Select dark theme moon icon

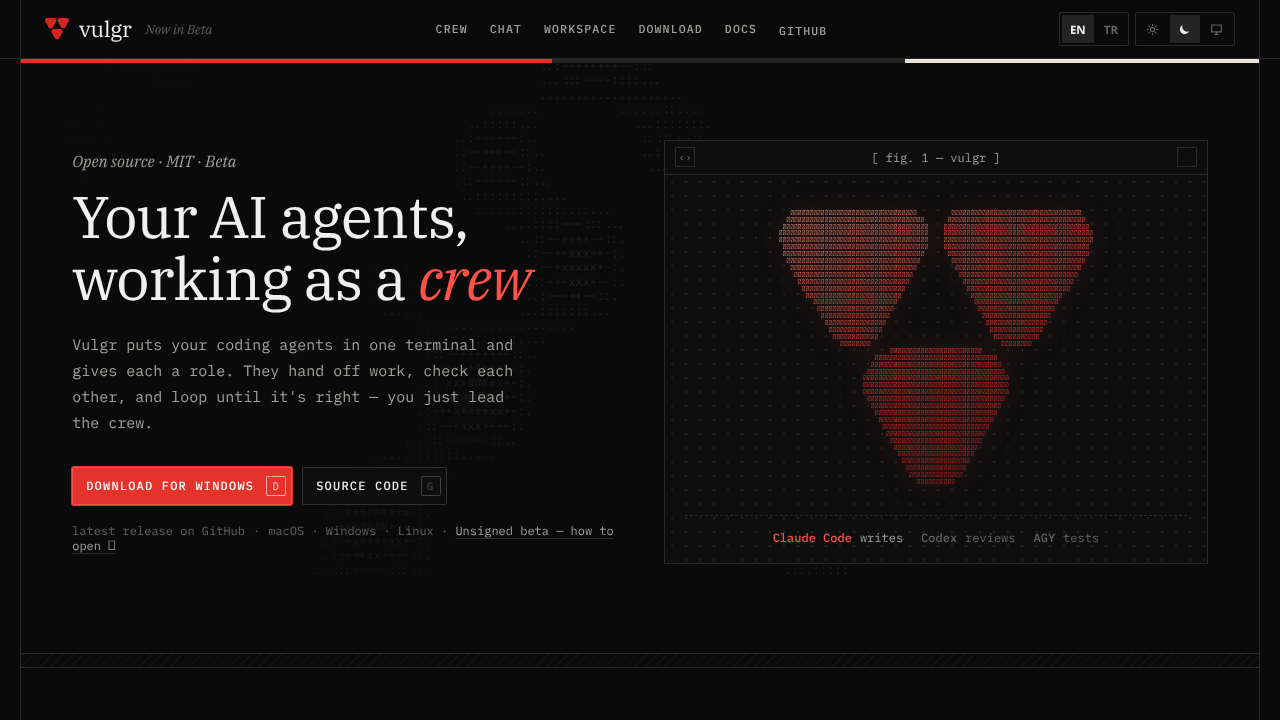[x=1185, y=29]
